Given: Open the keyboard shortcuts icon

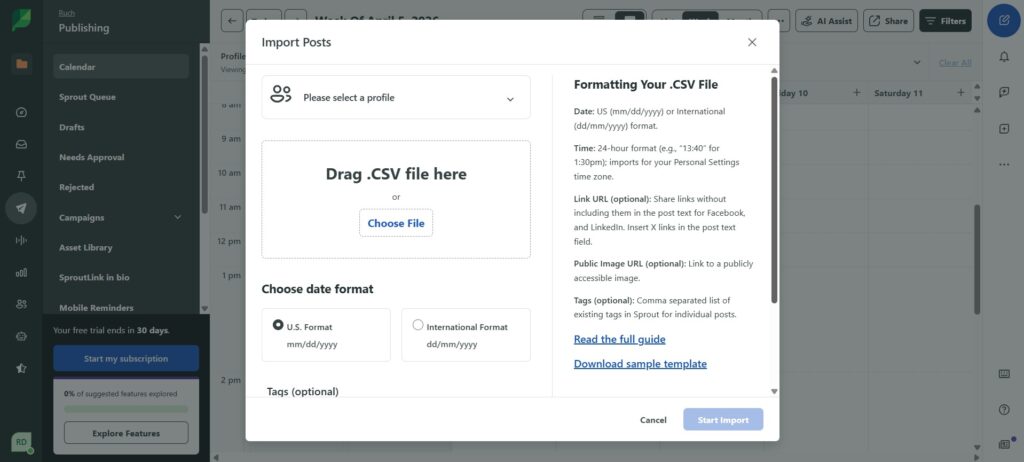Looking at the screenshot, I should pos(1004,374).
